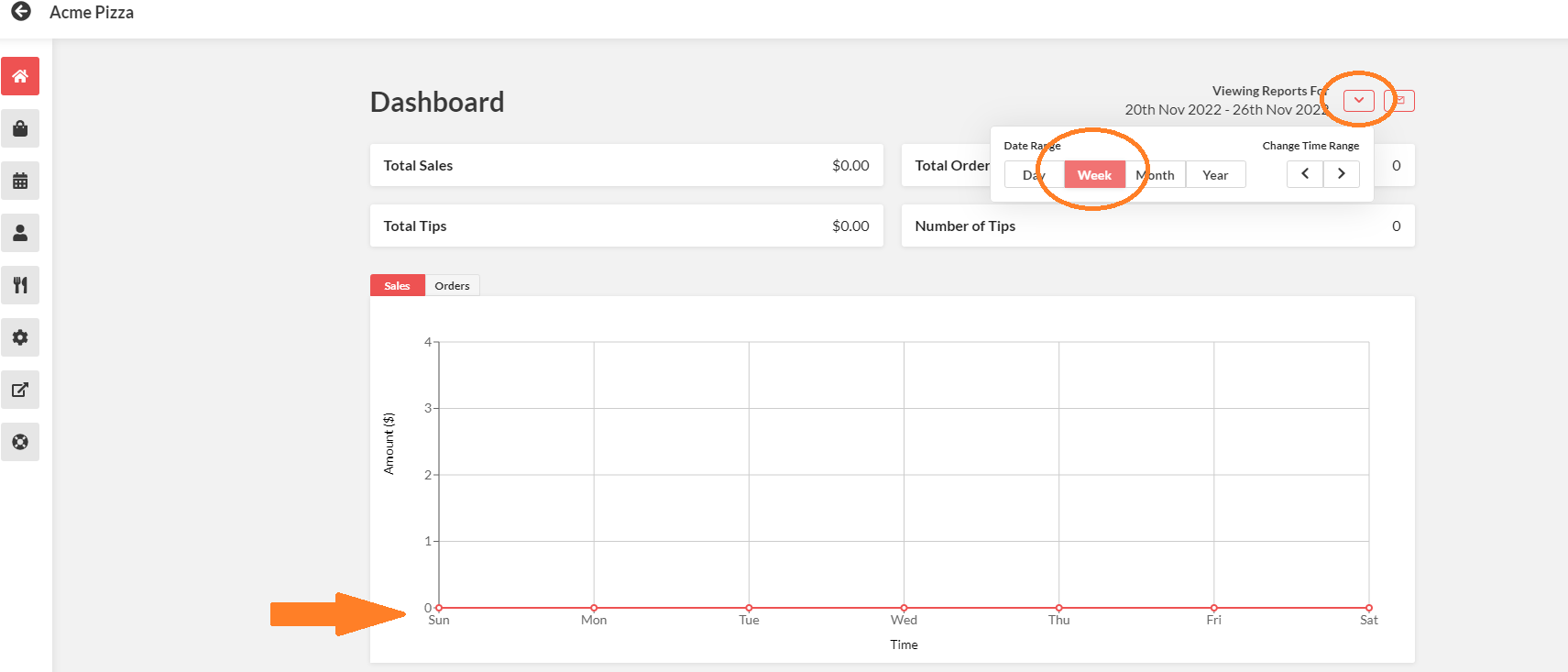The width and height of the screenshot is (1568, 672).
Task: Open the settings gear sidebar icon
Action: coord(20,337)
